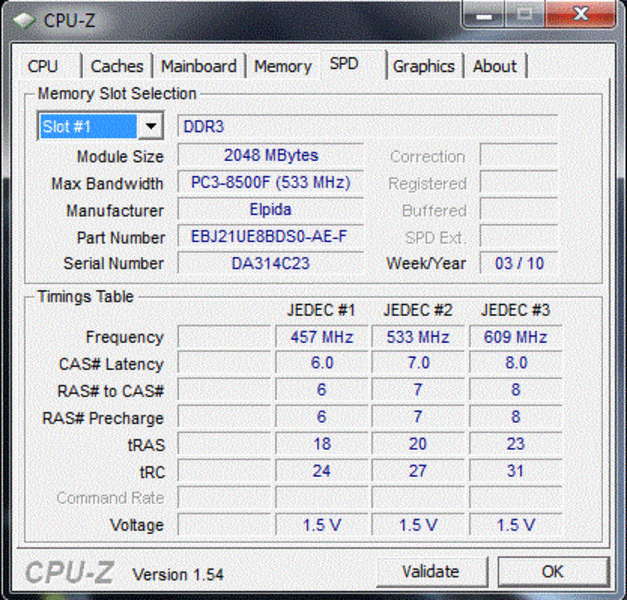Switch to the CPU tab
Image resolution: width=627 pixels, height=600 pixels.
coord(43,66)
